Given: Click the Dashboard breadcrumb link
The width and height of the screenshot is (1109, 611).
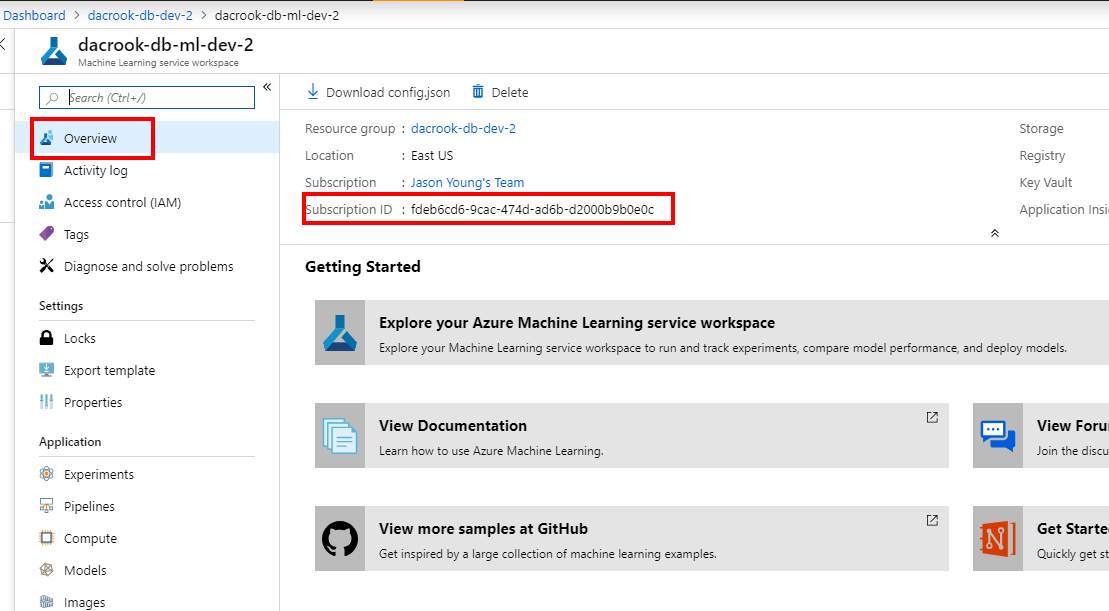Looking at the screenshot, I should (x=34, y=16).
